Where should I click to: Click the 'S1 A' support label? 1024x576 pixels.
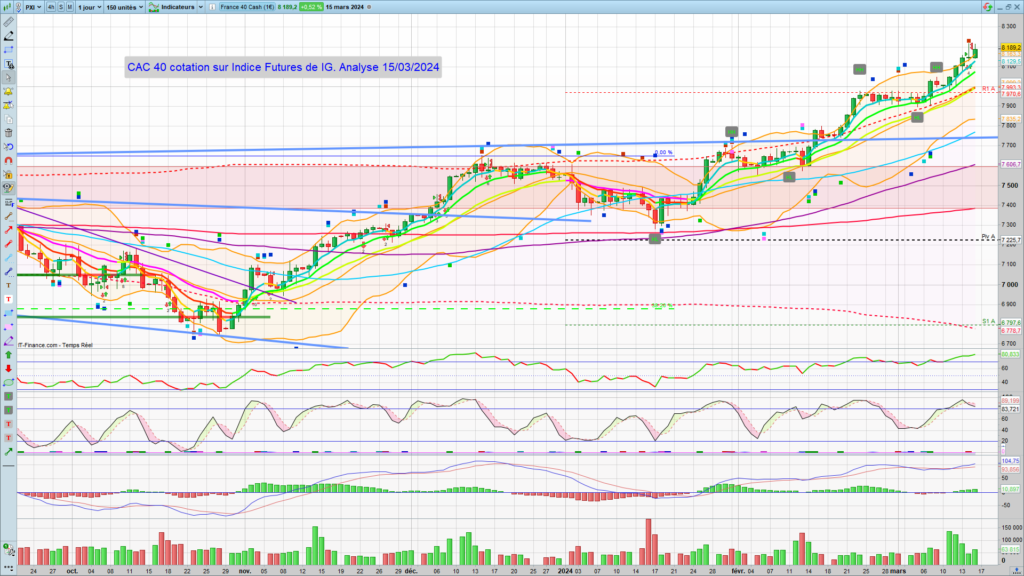989,321
